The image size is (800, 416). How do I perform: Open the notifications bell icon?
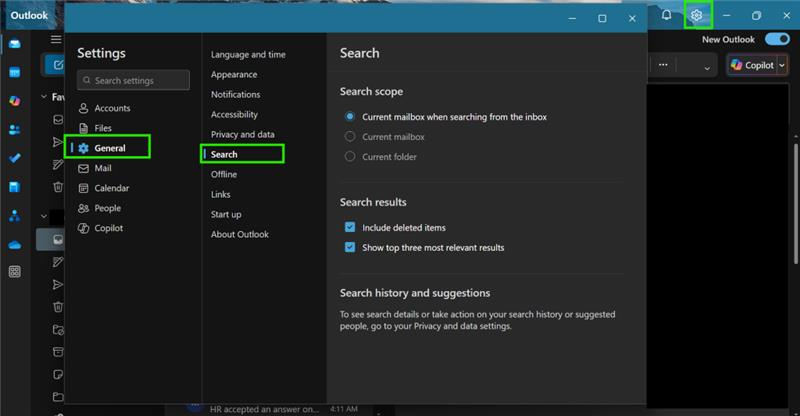tap(666, 15)
